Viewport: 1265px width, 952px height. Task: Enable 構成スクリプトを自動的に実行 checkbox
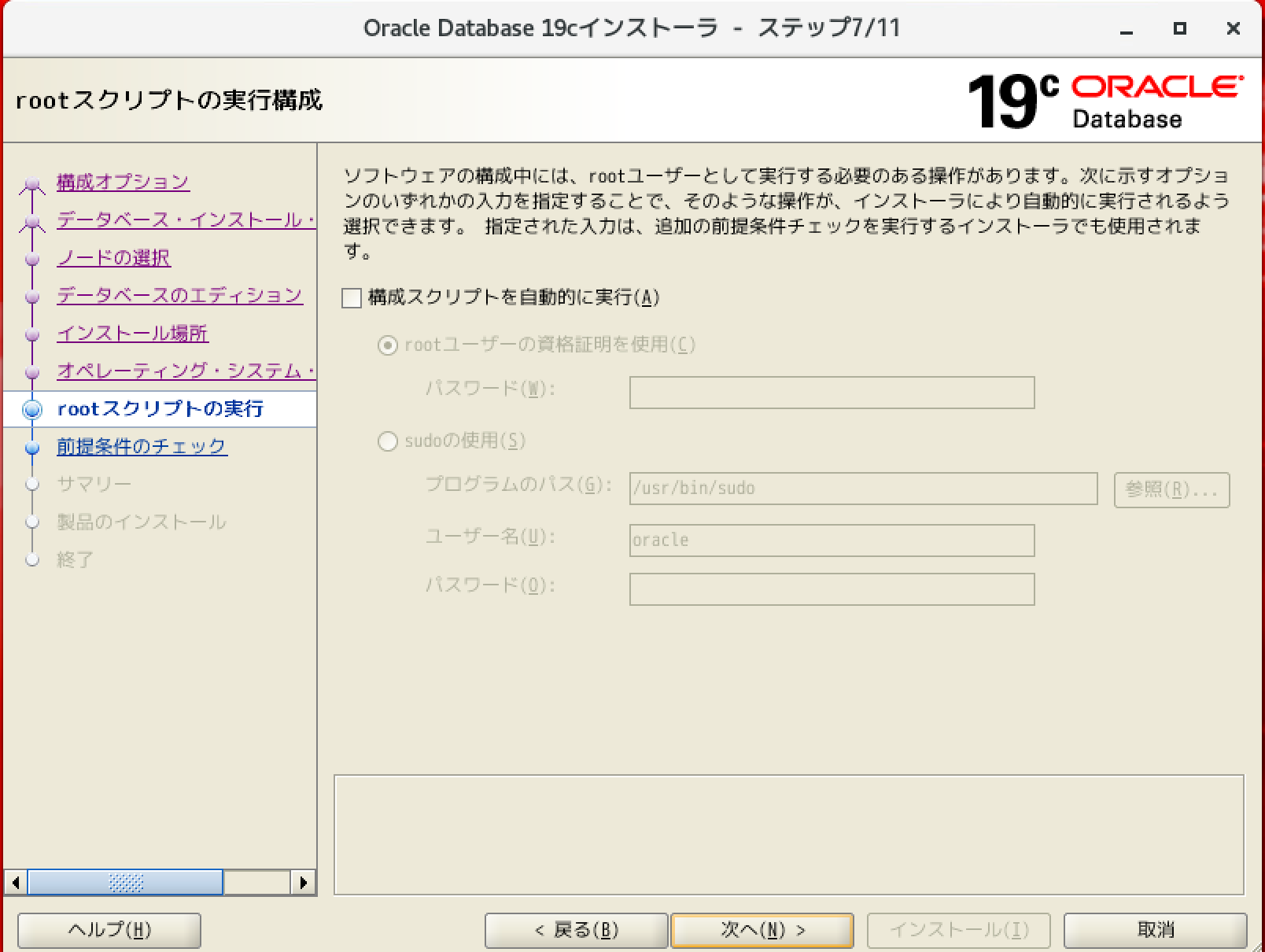tap(352, 298)
